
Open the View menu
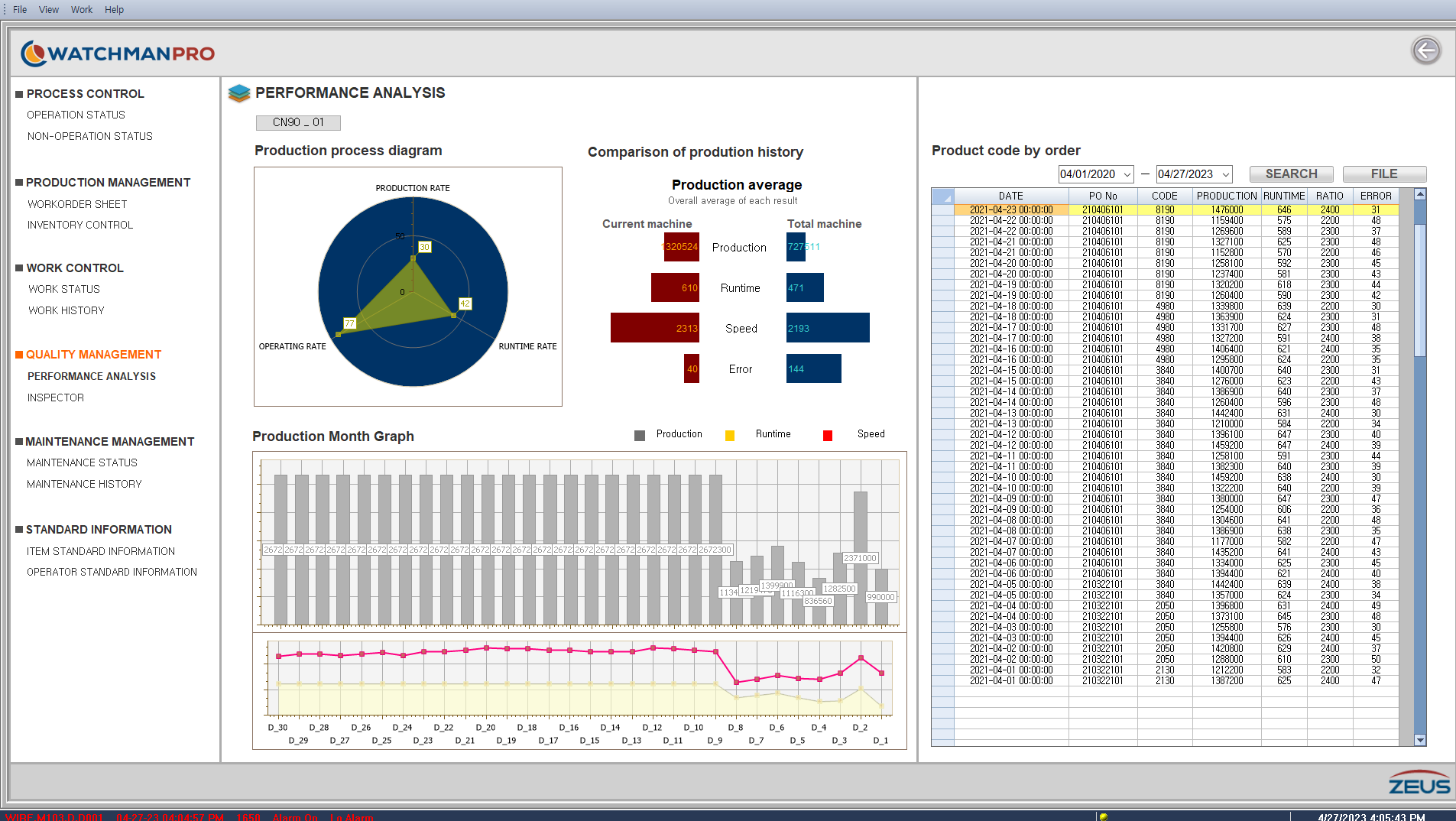(x=49, y=9)
